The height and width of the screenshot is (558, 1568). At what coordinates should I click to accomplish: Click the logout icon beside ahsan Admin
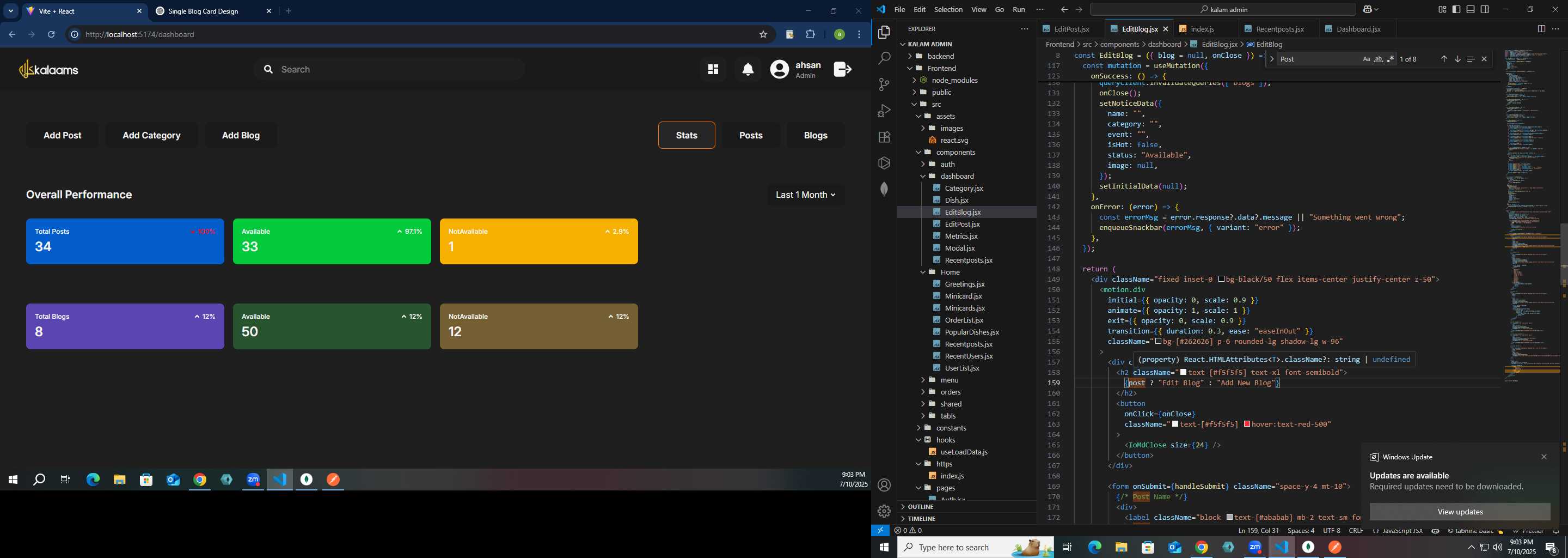[x=842, y=69]
